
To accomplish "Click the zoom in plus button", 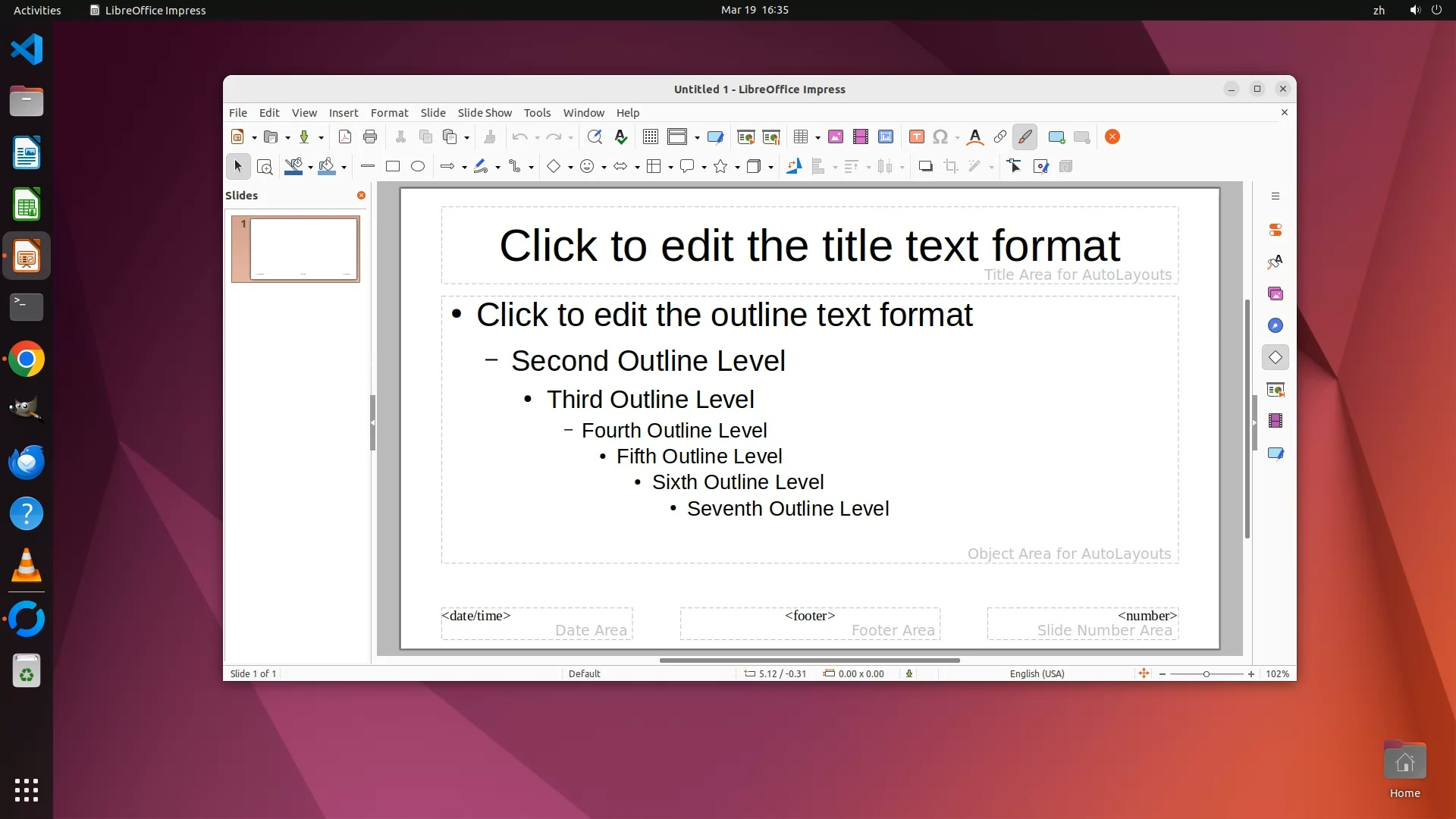I will click(x=1251, y=673).
